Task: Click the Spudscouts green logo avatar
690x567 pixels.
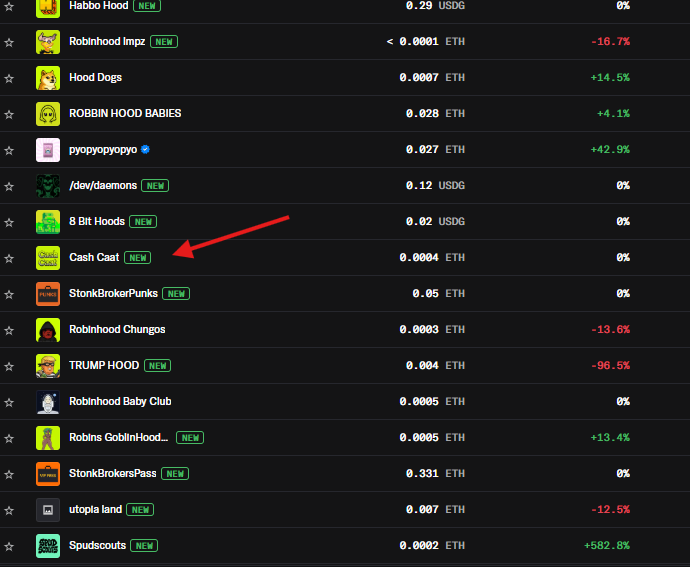Action: [48, 546]
